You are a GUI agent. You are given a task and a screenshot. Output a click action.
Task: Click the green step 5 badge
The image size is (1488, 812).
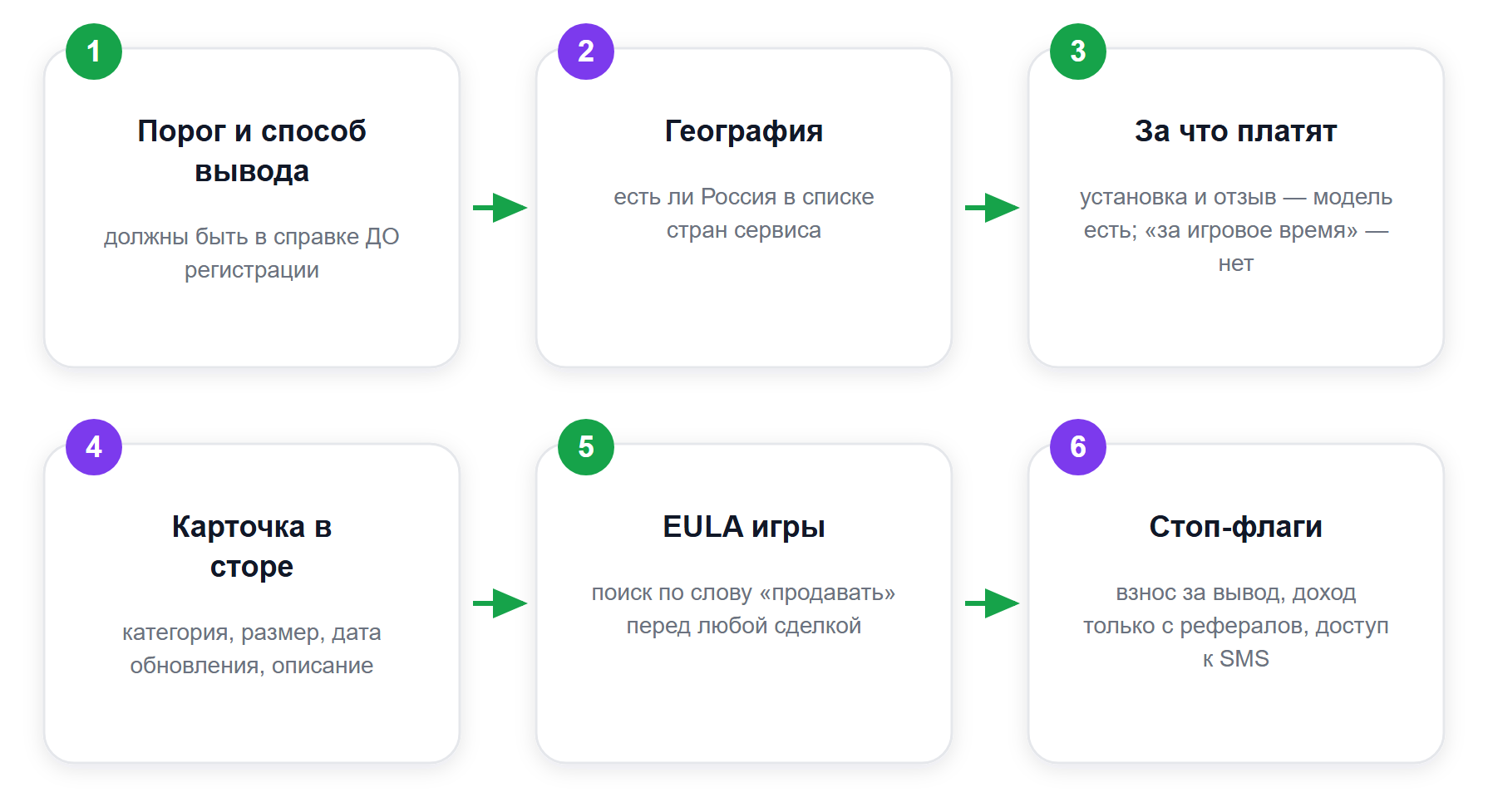click(586, 447)
